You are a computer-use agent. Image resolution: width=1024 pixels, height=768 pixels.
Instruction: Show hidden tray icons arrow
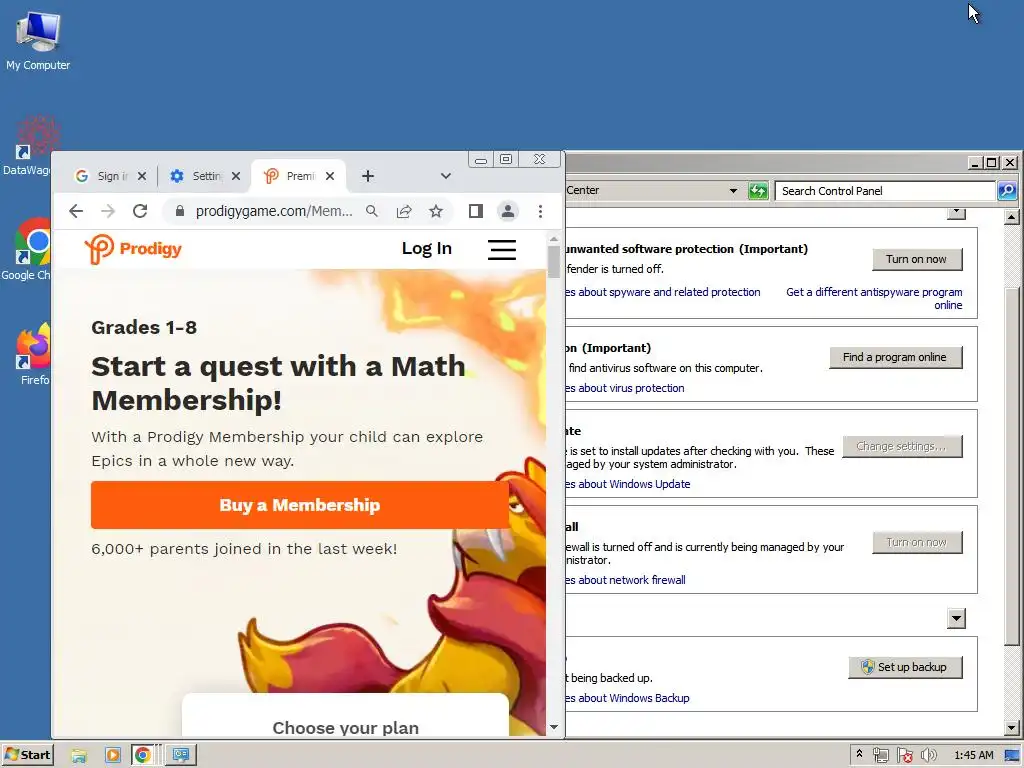pos(859,755)
